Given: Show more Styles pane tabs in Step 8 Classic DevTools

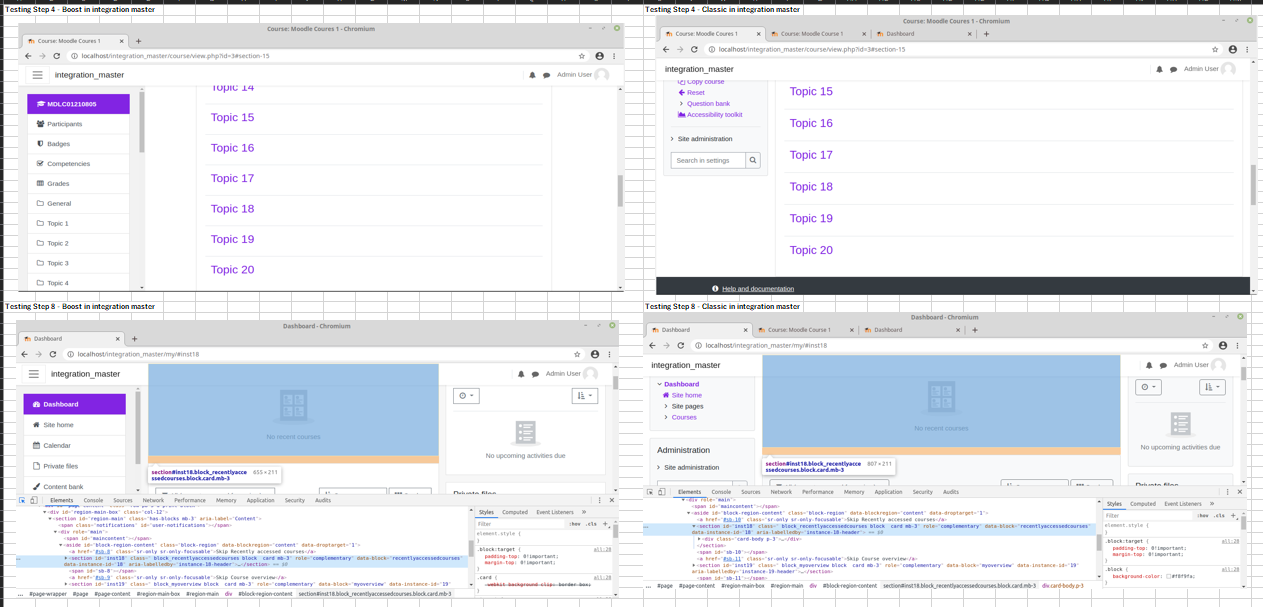Looking at the screenshot, I should pyautogui.click(x=1212, y=504).
